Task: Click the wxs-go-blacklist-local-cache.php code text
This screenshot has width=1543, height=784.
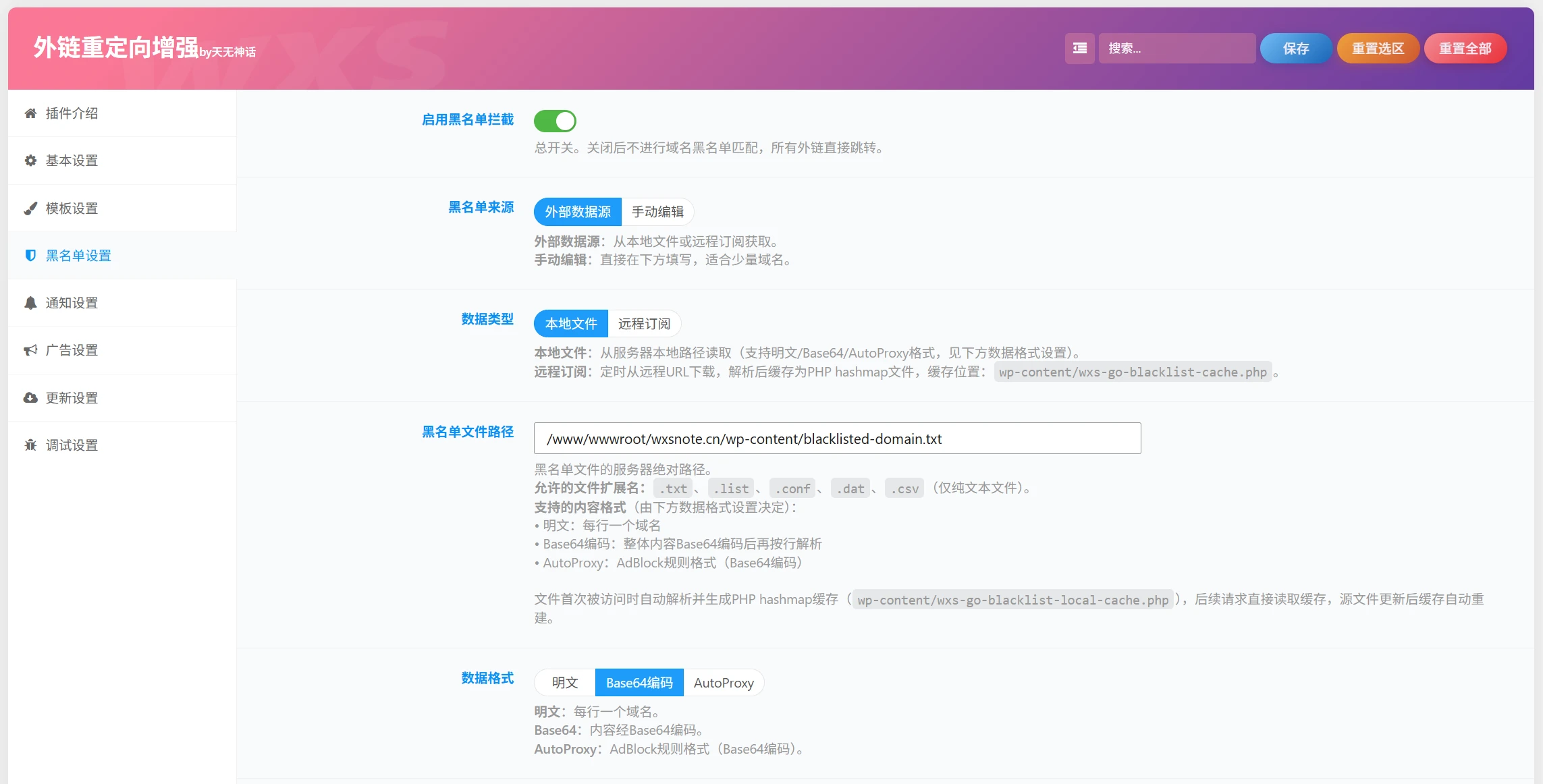Action: (x=1012, y=600)
